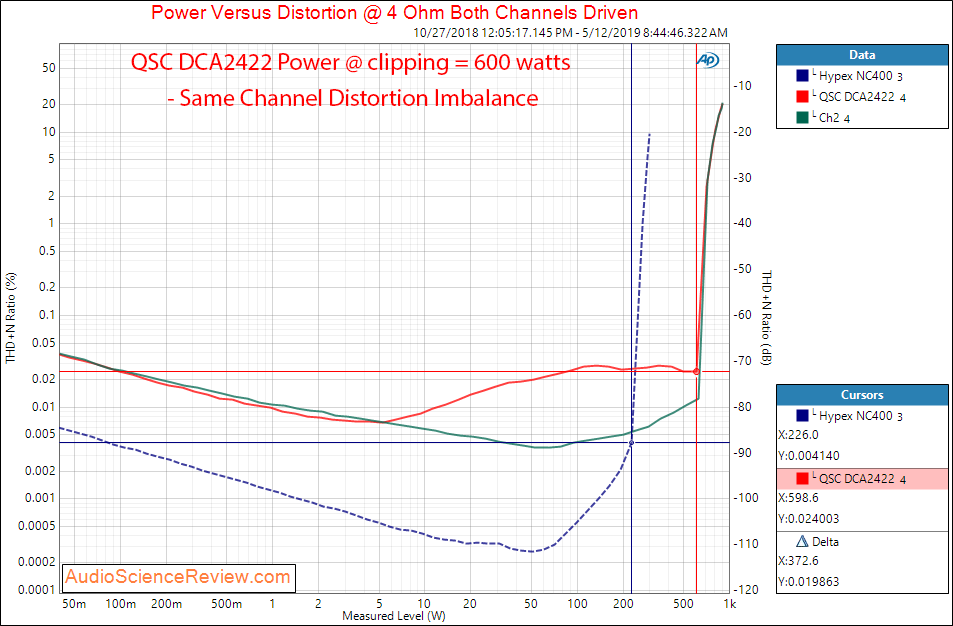Select the blue cursor point on the Hypex curve
Screen dimensions: 953x626
tap(631, 443)
